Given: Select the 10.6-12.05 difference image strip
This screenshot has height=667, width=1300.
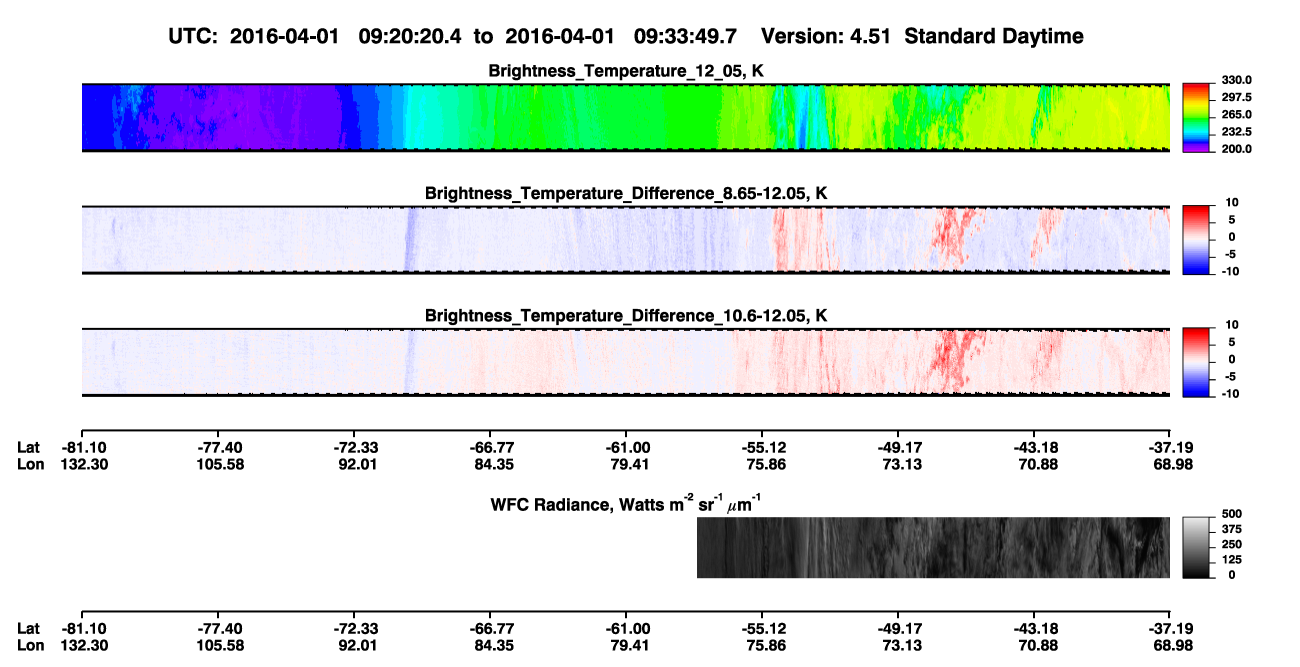Looking at the screenshot, I should (x=625, y=361).
